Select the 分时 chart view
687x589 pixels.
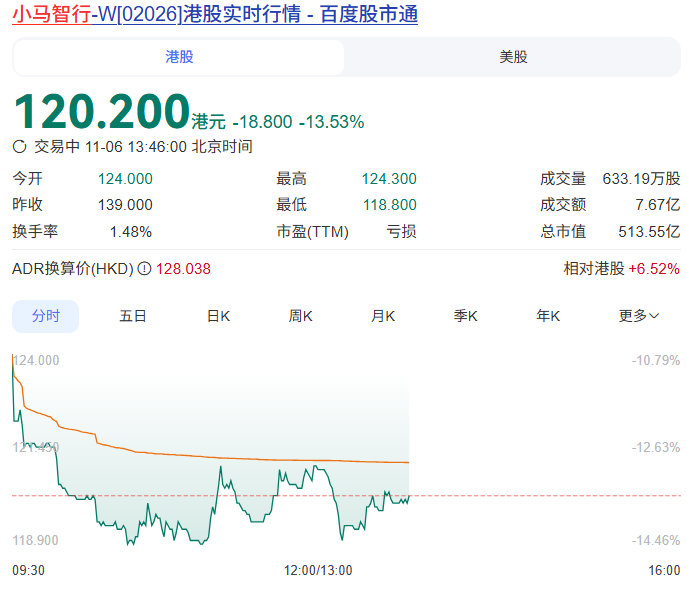point(45,316)
